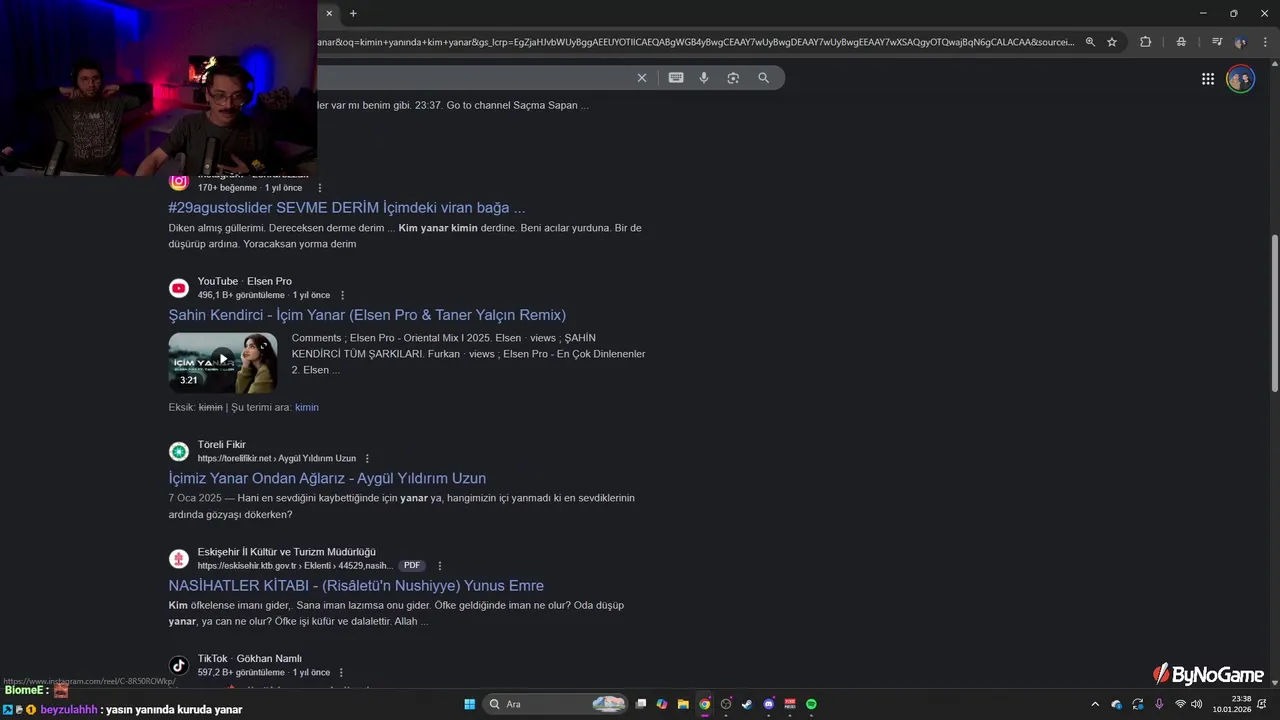
Task: Switch to Chrome on the taskbar
Action: tap(705, 704)
